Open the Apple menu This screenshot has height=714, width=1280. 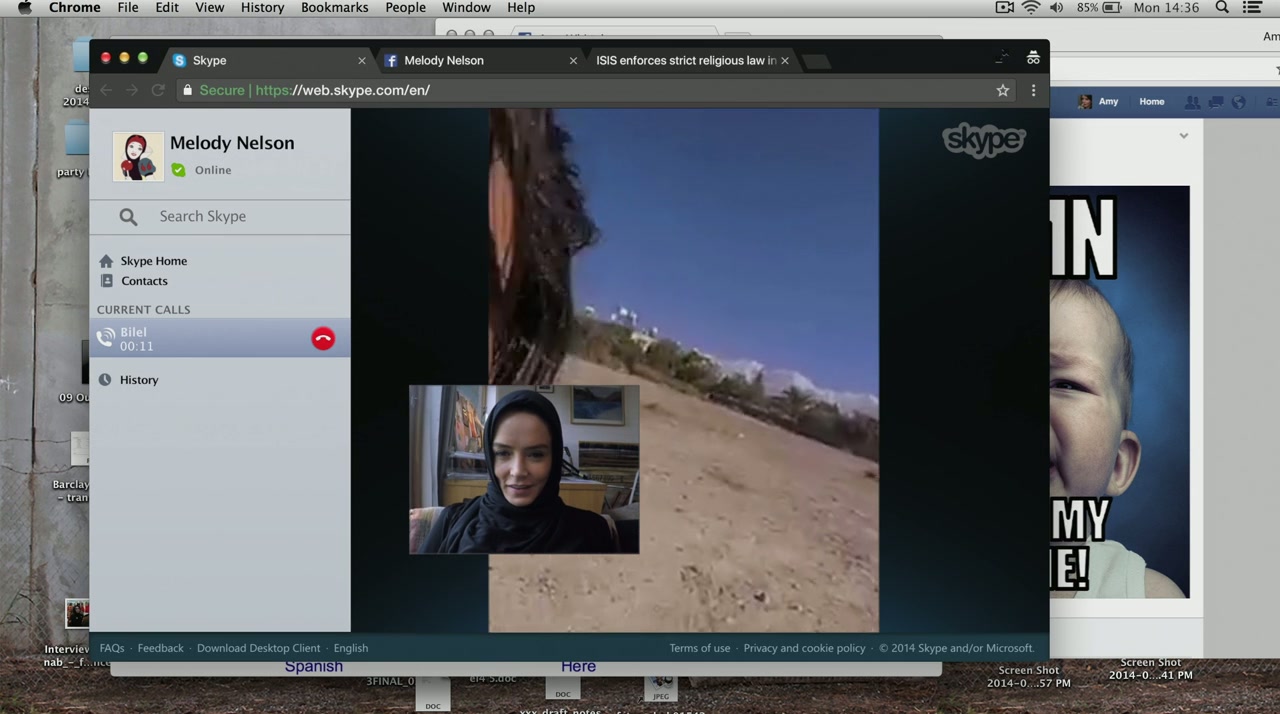tap(25, 8)
